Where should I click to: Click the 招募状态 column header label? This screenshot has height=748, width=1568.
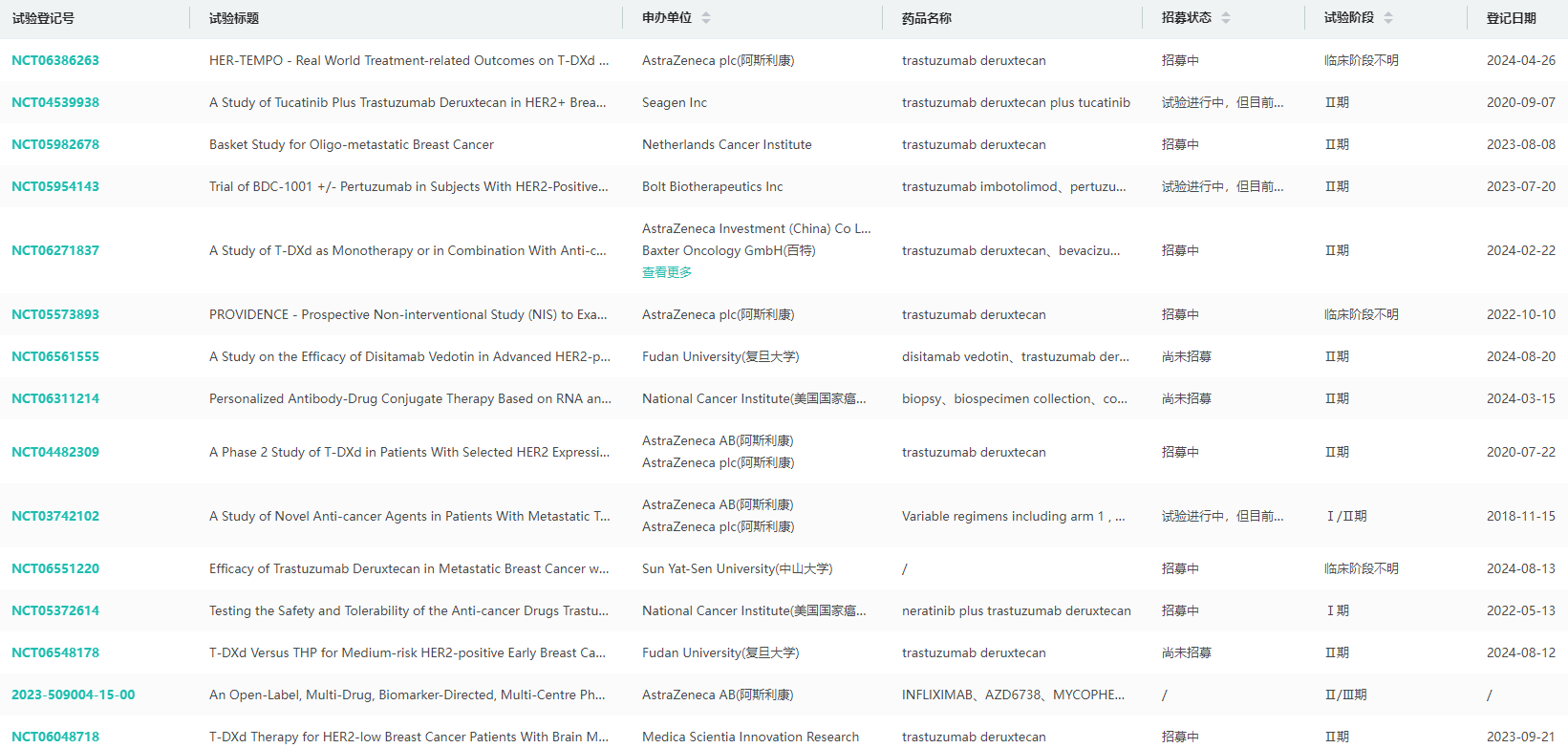(1187, 18)
